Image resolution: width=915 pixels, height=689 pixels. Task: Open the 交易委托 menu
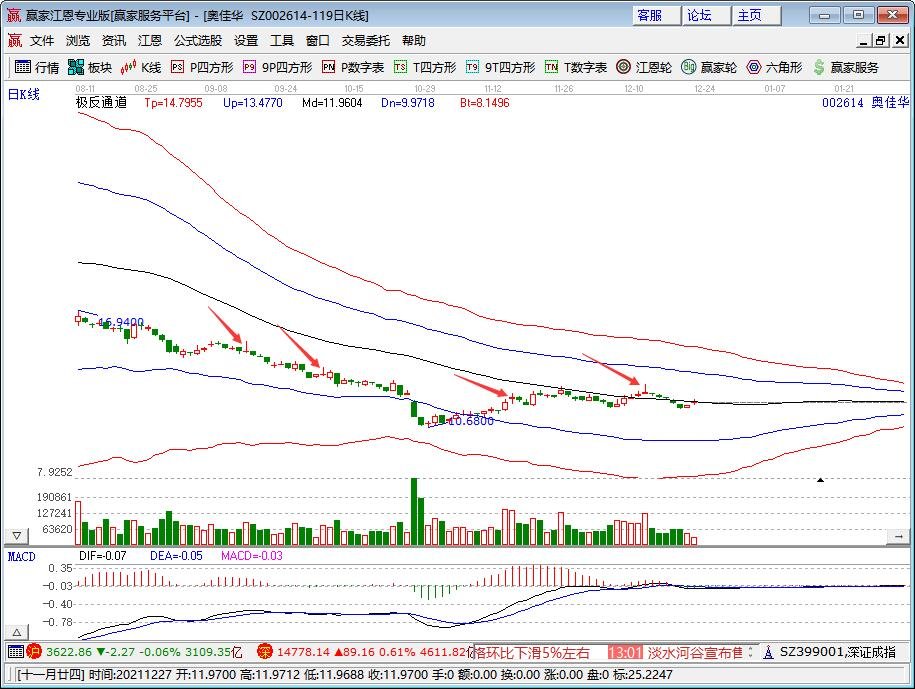pos(366,40)
